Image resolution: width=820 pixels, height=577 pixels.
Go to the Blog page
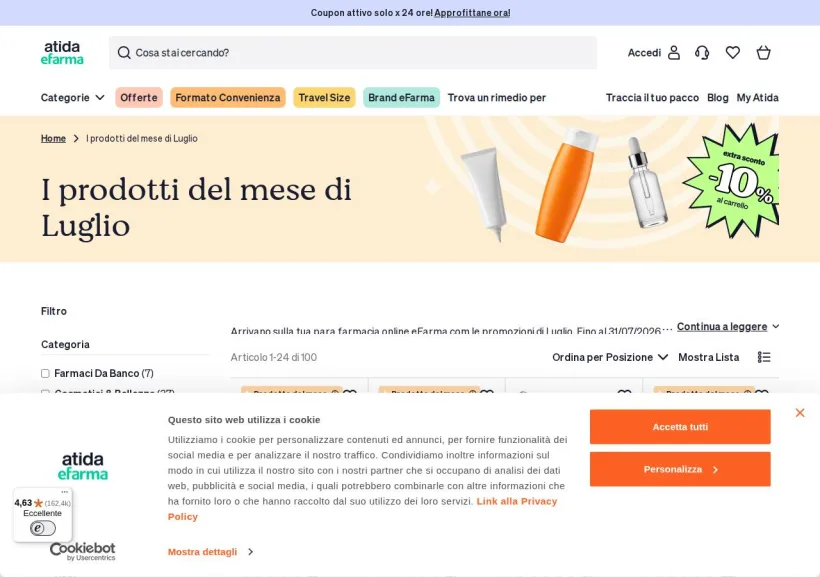718,98
